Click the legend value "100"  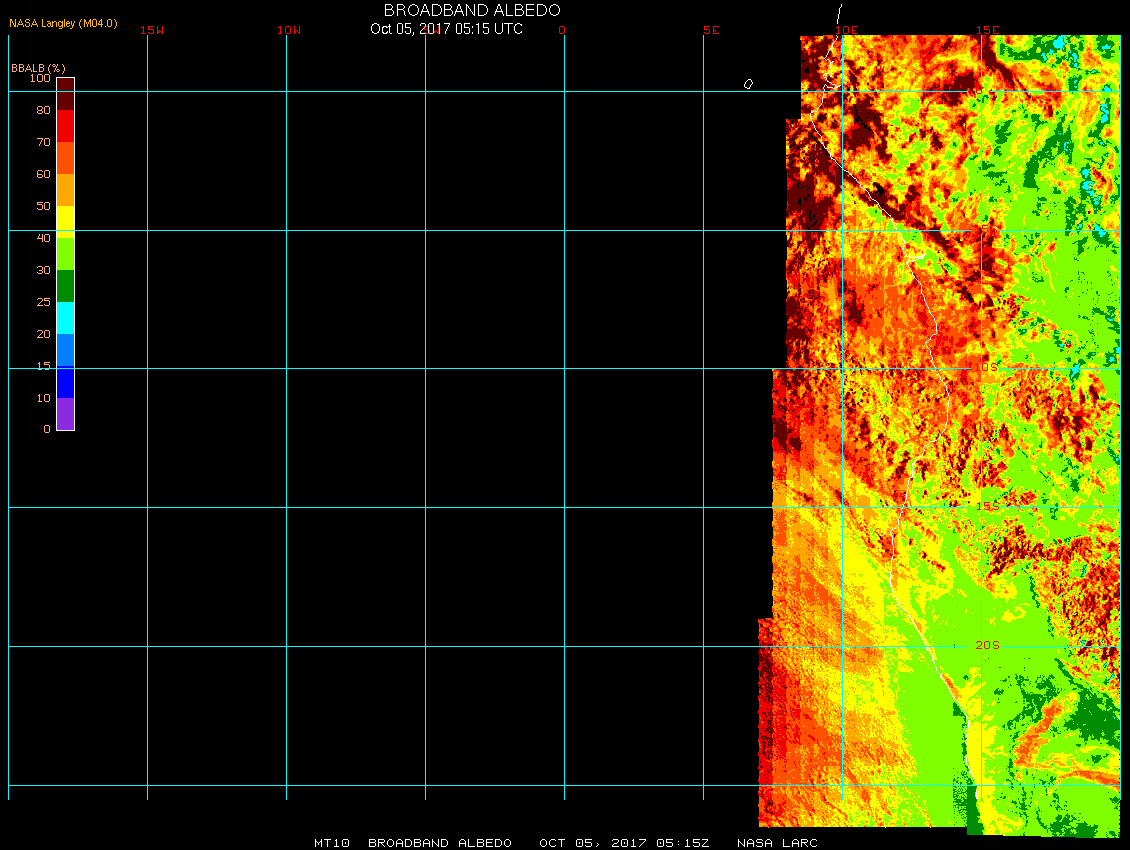tap(40, 78)
